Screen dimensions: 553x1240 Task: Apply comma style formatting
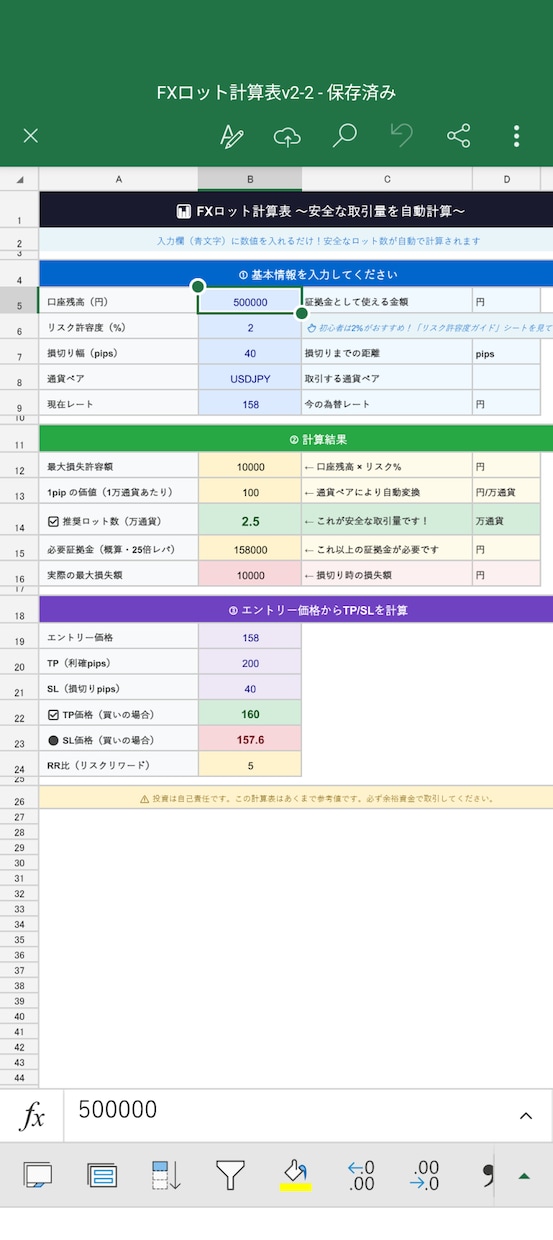tap(489, 1175)
